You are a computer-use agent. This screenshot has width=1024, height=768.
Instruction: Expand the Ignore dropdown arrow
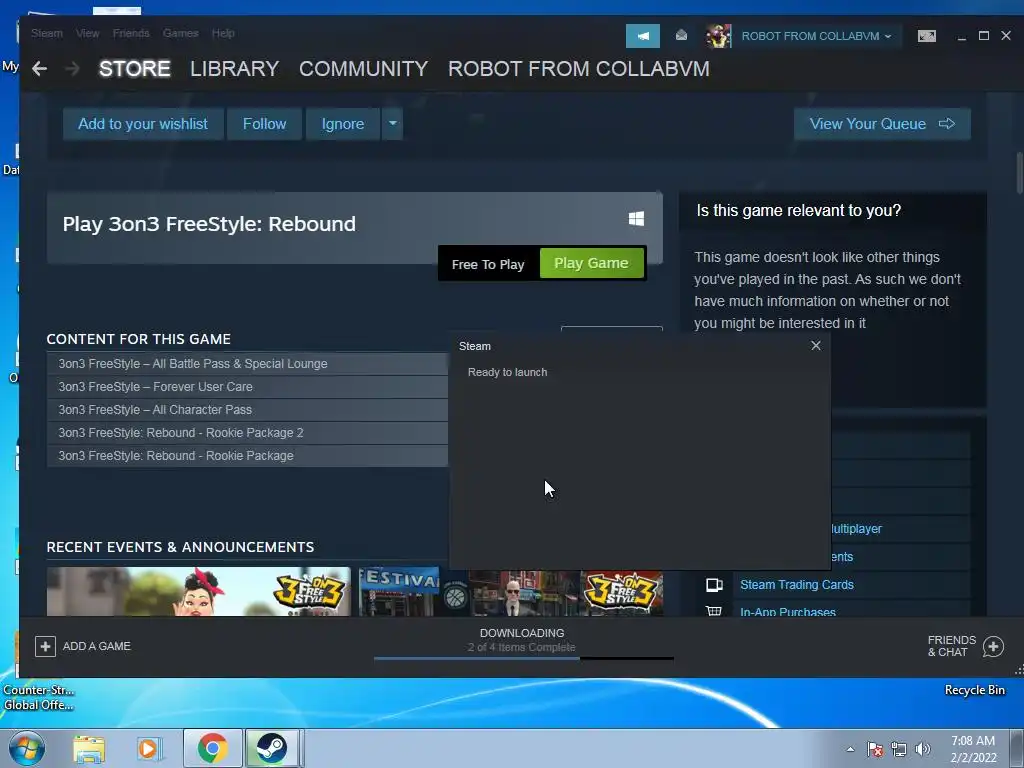click(392, 123)
